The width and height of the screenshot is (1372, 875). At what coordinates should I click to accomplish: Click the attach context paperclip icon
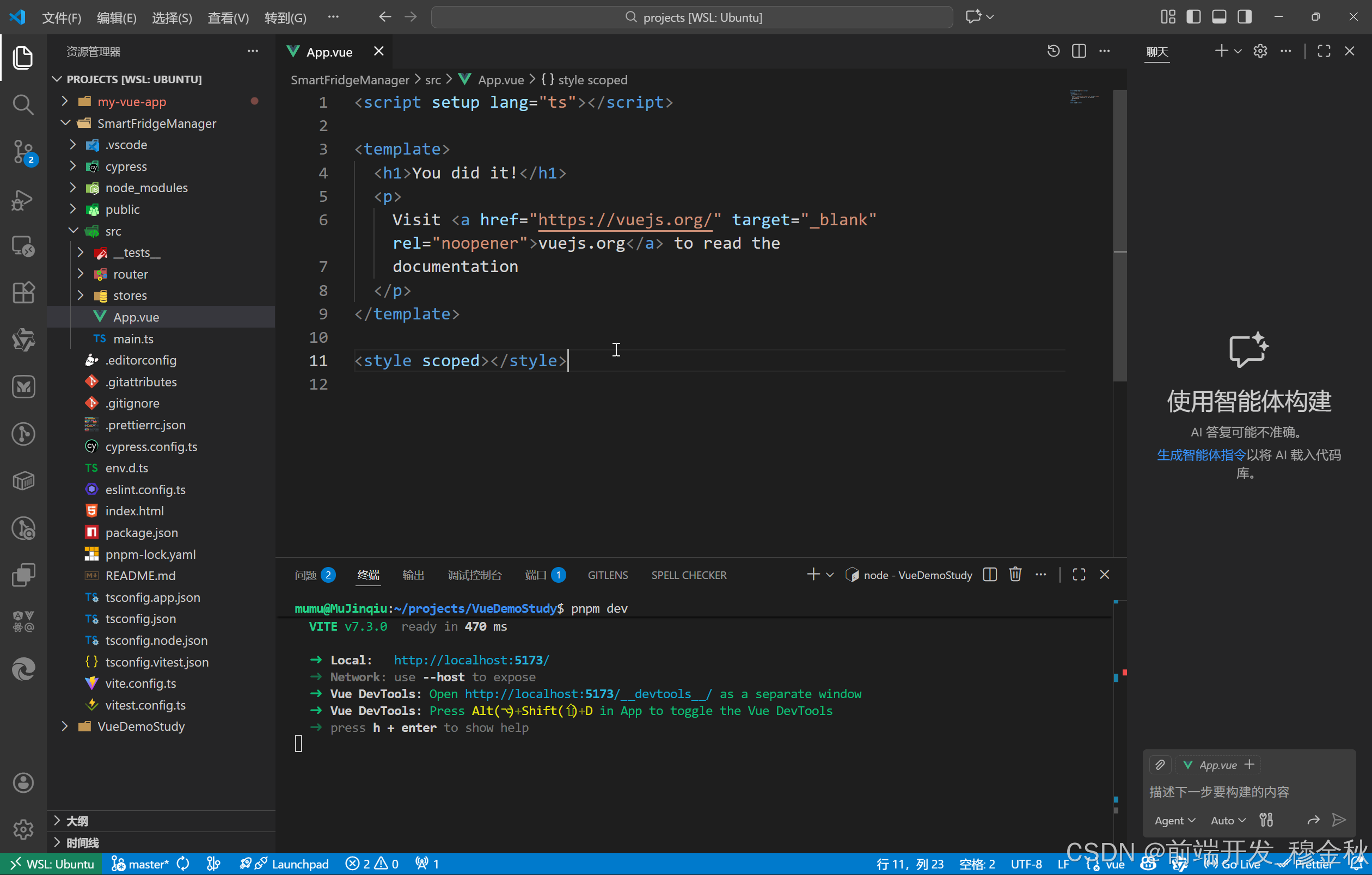(1160, 765)
